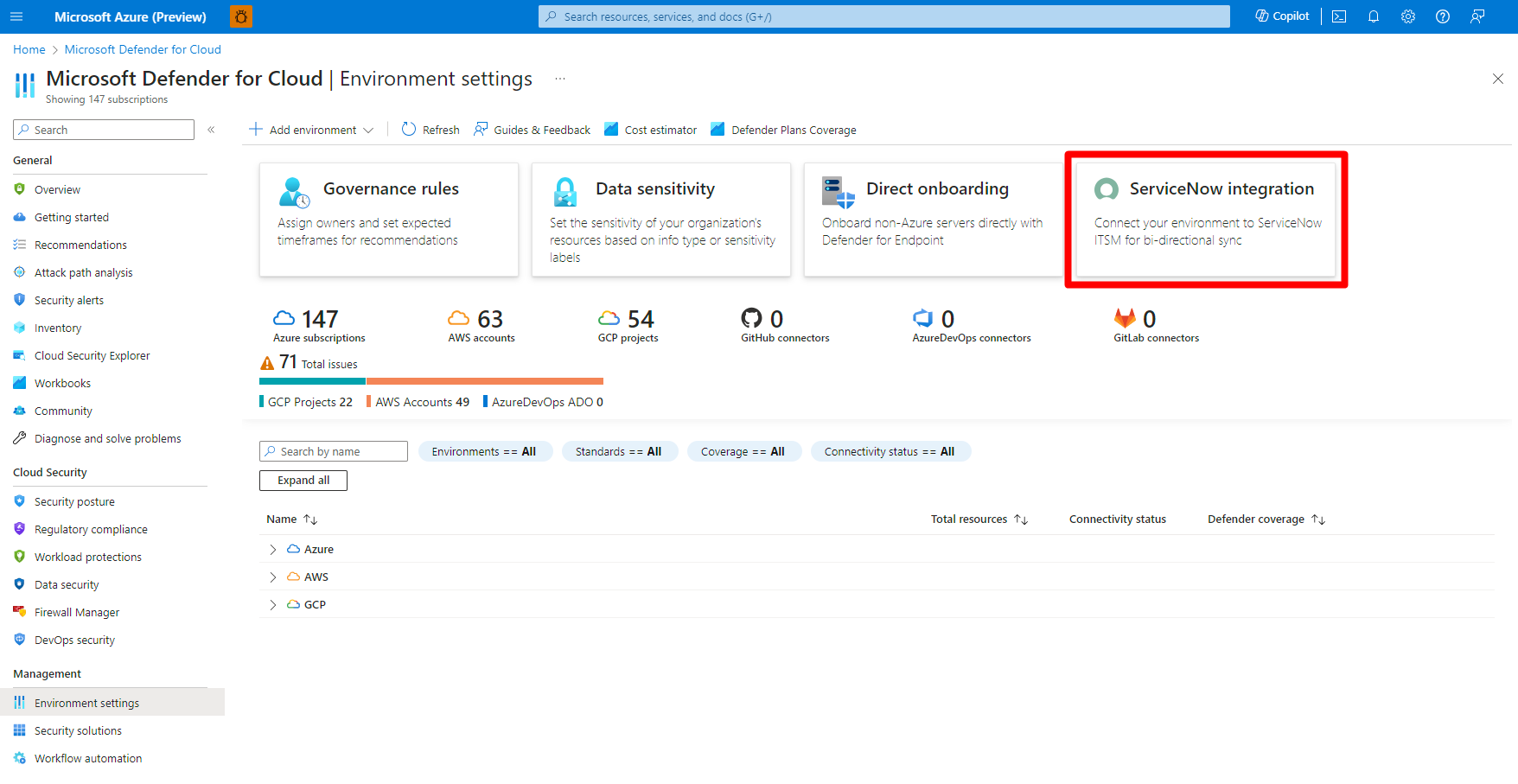Open Defender Plans Coverage

(783, 130)
